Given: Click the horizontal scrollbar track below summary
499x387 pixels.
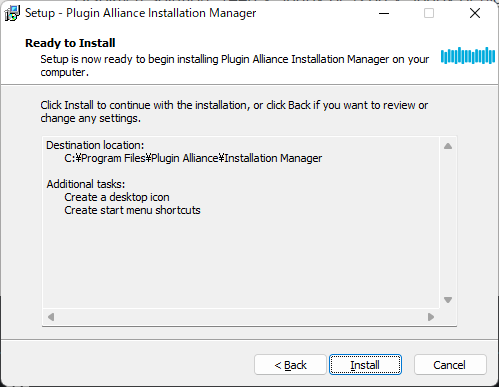Looking at the screenshot, I should click(241, 317).
